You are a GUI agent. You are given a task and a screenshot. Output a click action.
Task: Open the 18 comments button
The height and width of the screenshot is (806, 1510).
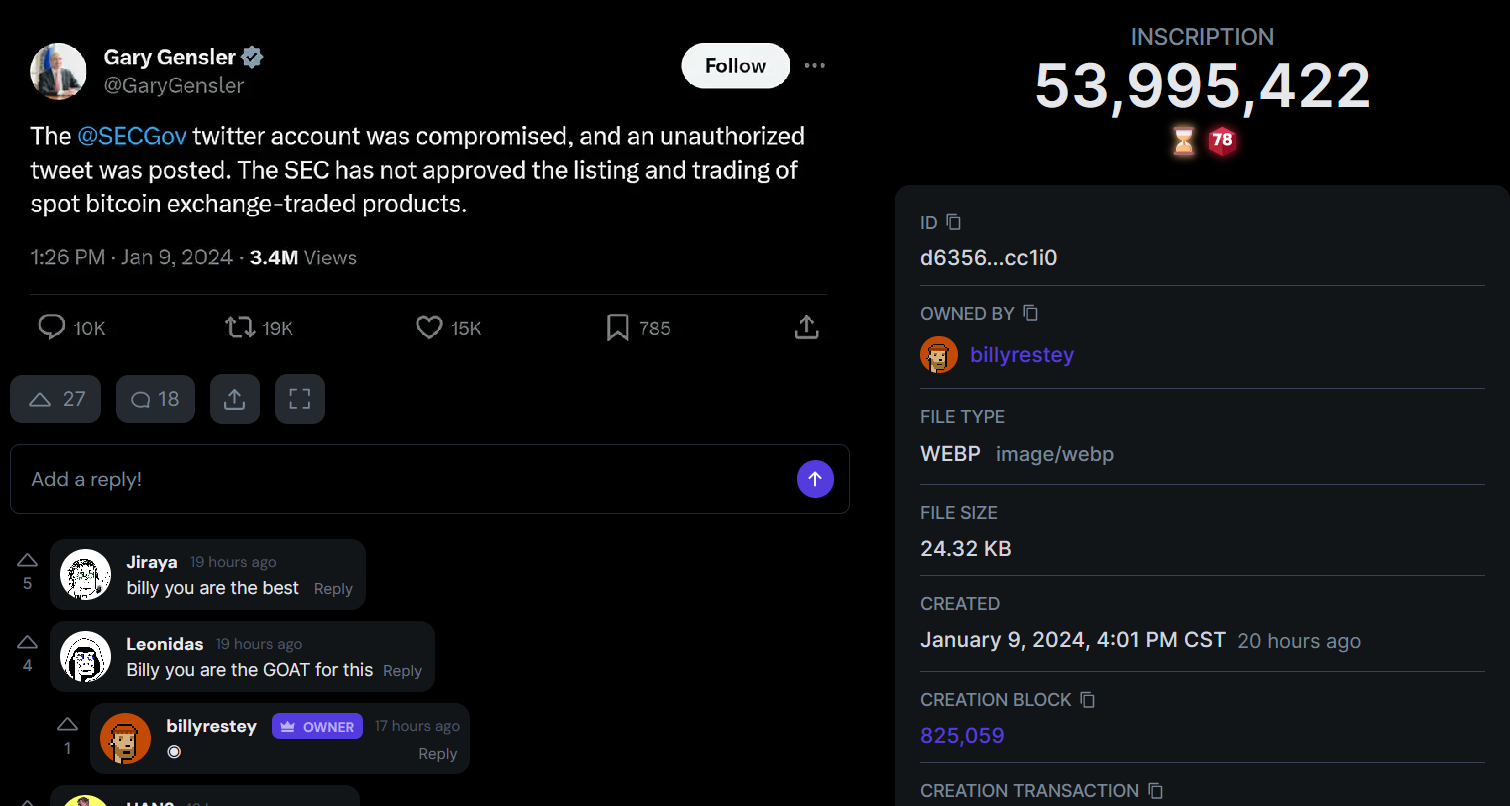click(x=155, y=399)
